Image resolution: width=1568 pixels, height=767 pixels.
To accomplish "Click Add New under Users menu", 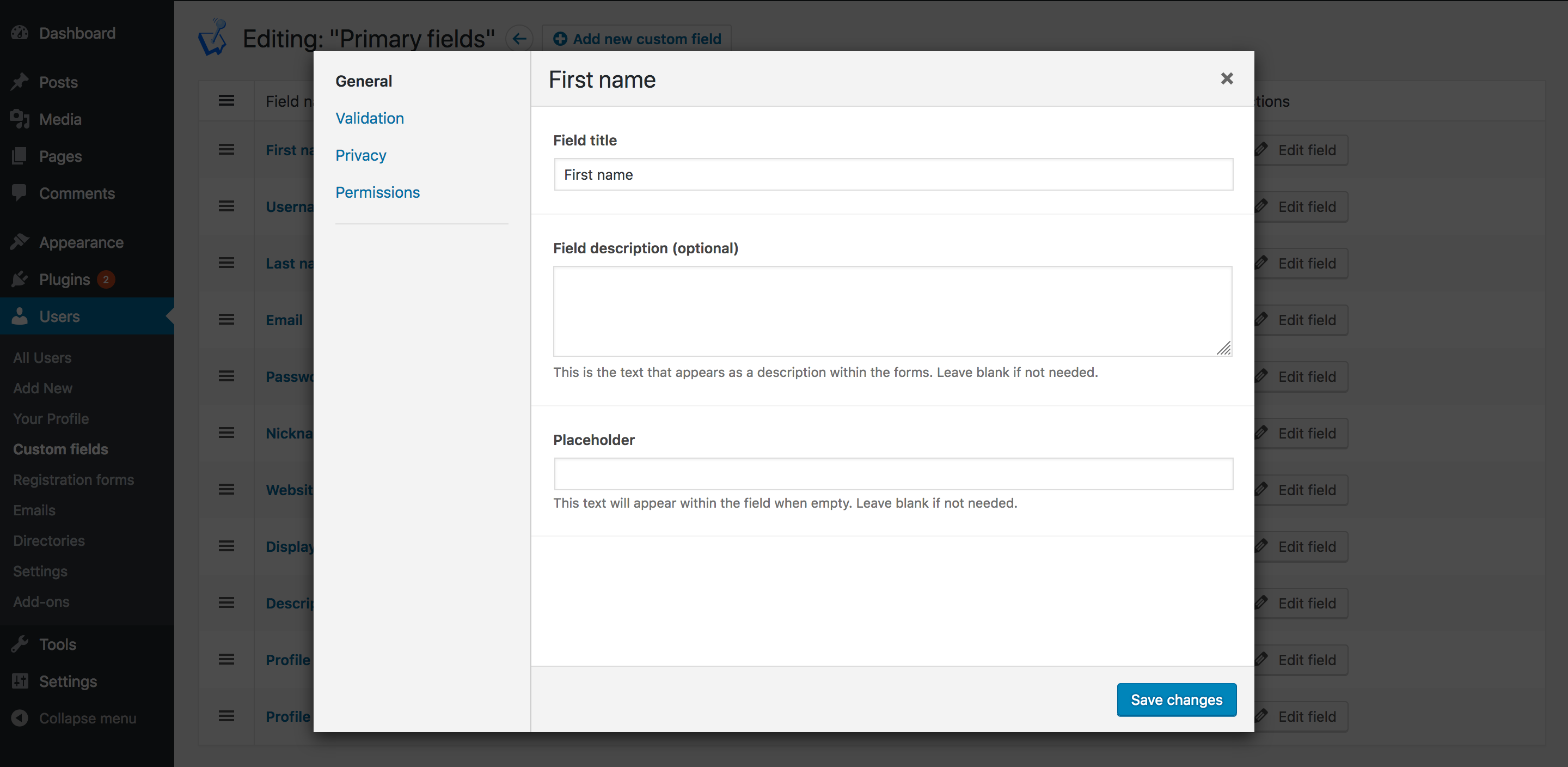I will tap(42, 387).
